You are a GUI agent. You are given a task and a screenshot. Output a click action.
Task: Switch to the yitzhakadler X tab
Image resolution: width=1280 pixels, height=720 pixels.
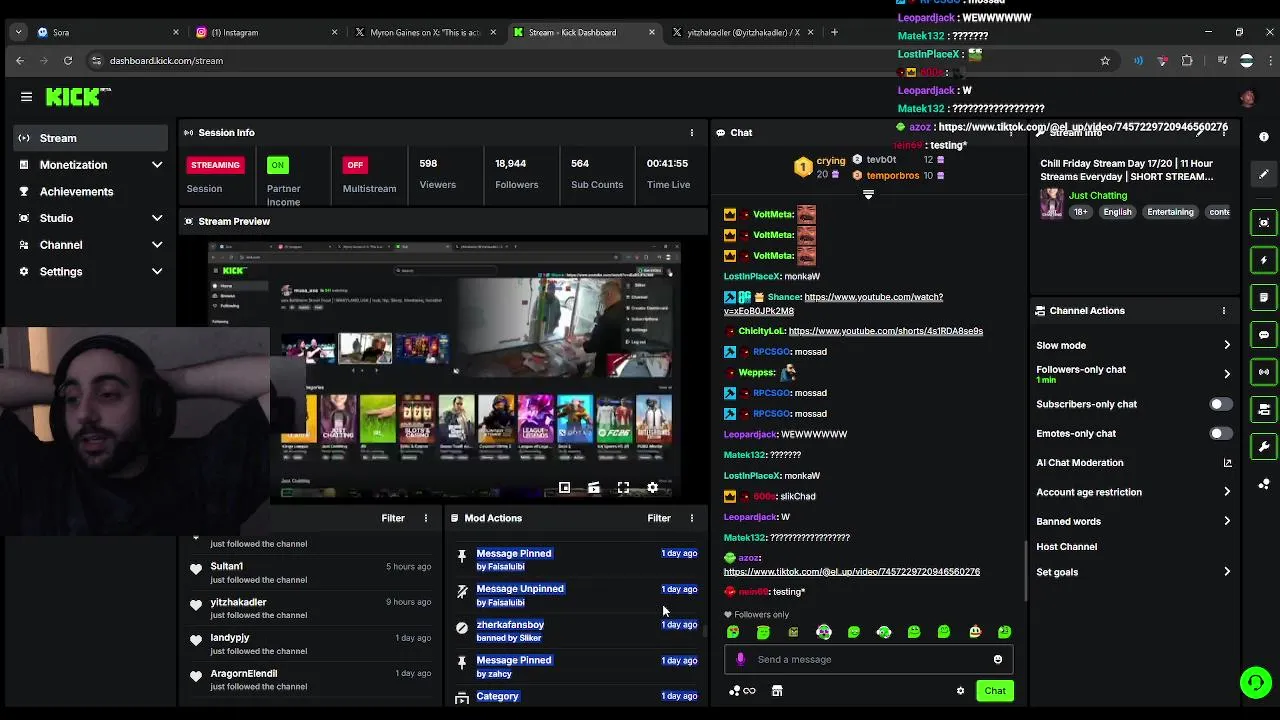point(742,32)
